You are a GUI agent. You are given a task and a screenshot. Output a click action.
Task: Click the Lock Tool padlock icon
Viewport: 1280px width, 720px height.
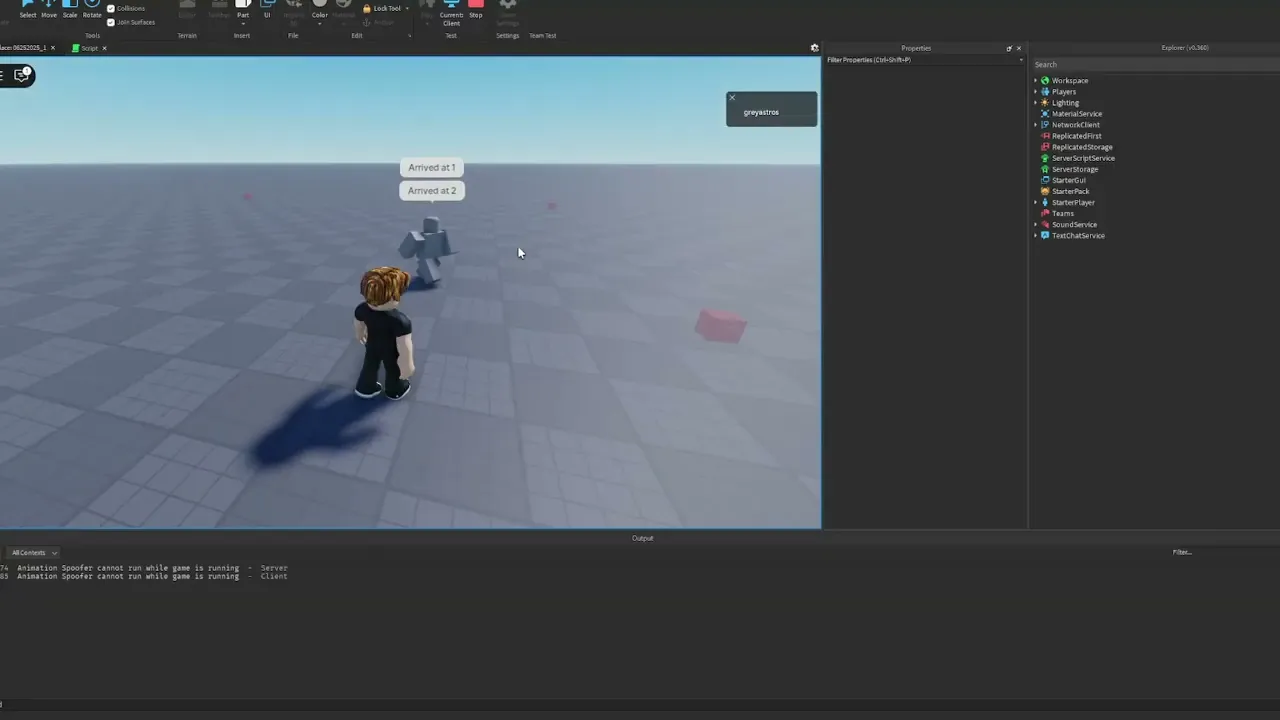pyautogui.click(x=367, y=8)
